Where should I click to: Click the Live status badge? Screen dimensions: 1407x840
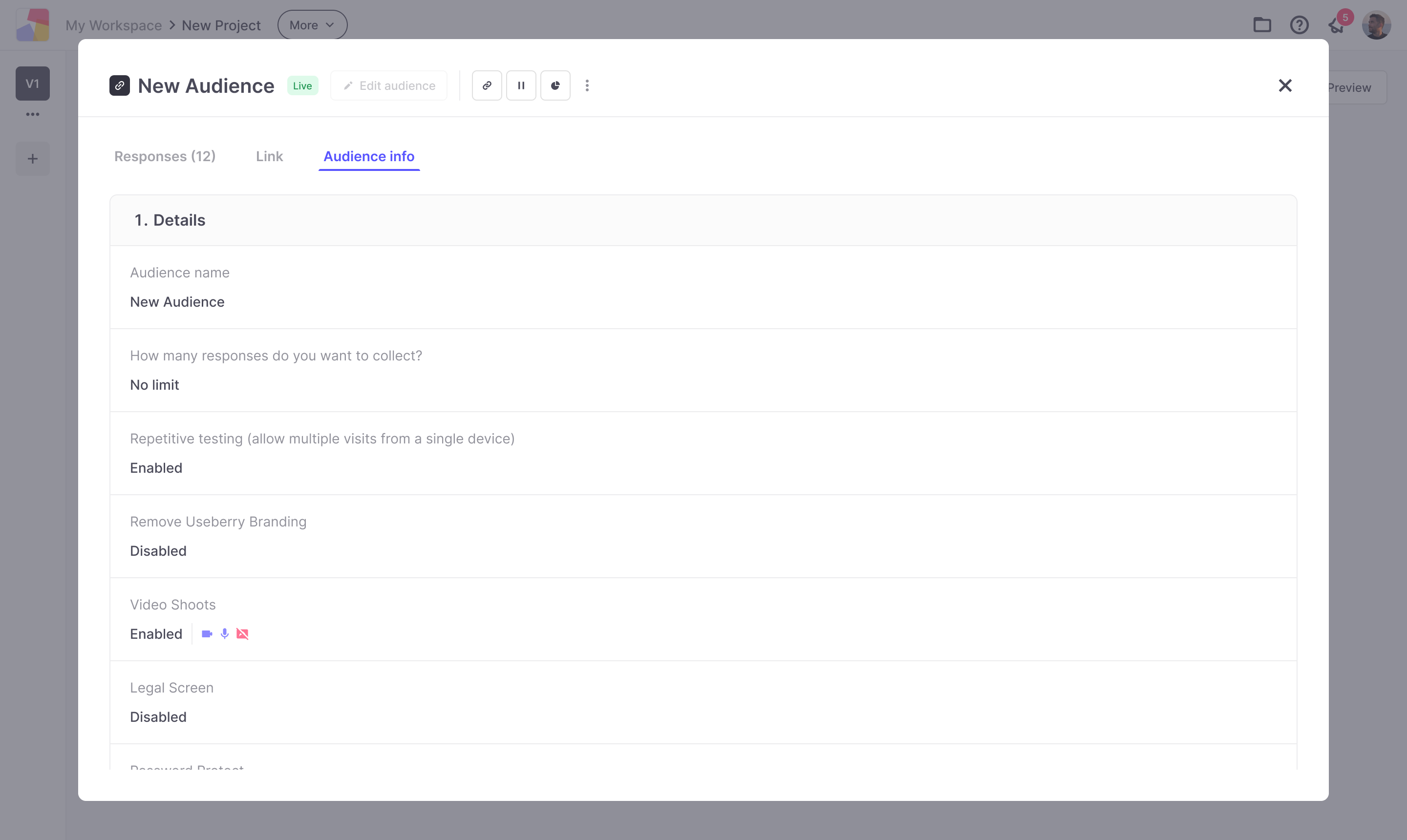[x=302, y=85]
